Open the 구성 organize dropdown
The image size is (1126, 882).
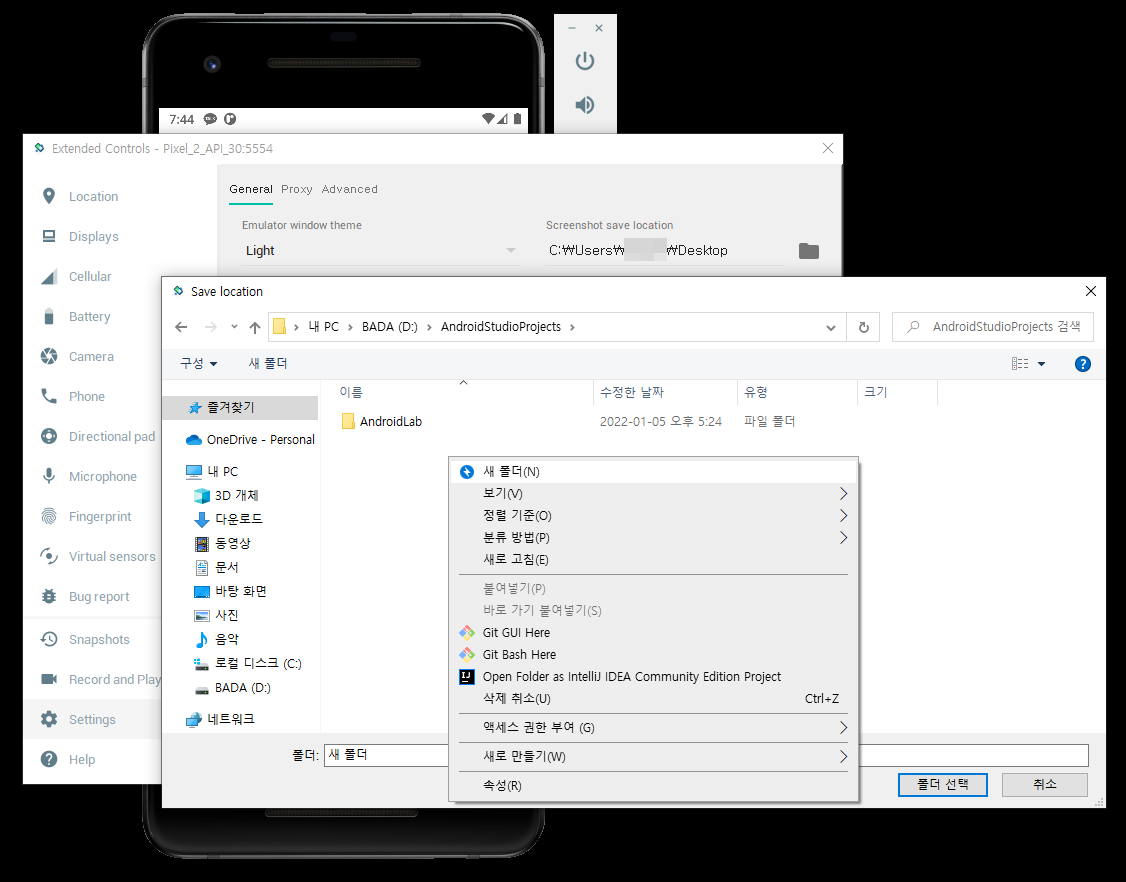click(x=198, y=363)
